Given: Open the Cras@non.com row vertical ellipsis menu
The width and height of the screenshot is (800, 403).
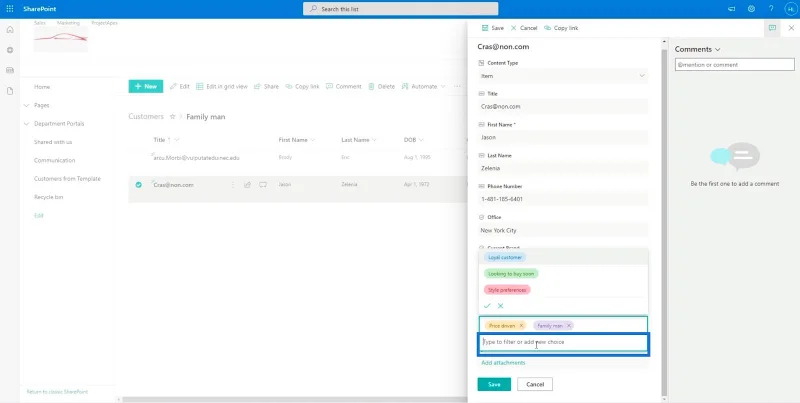Looking at the screenshot, I should point(233,185).
